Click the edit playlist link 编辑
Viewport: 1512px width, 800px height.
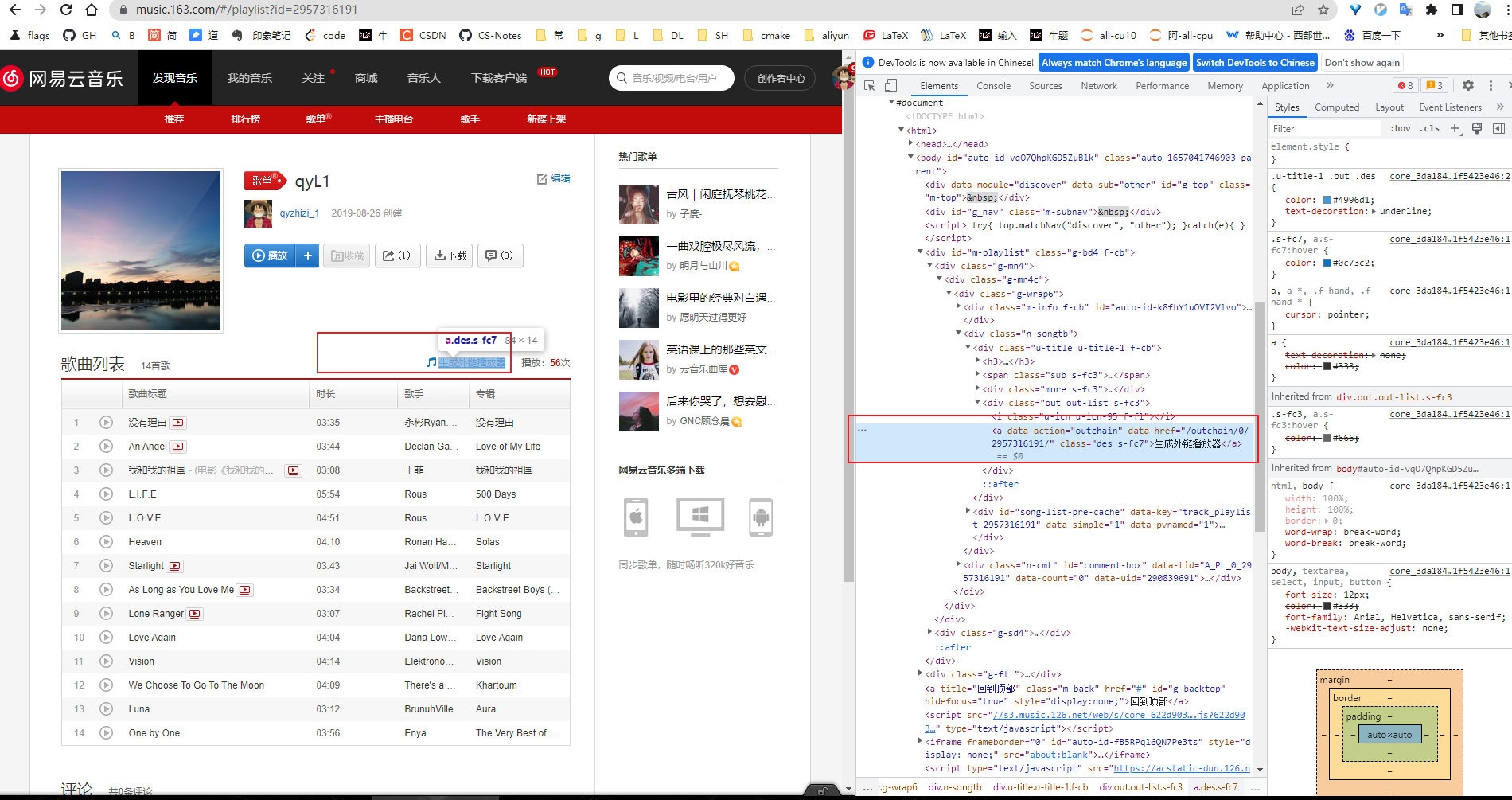click(554, 178)
